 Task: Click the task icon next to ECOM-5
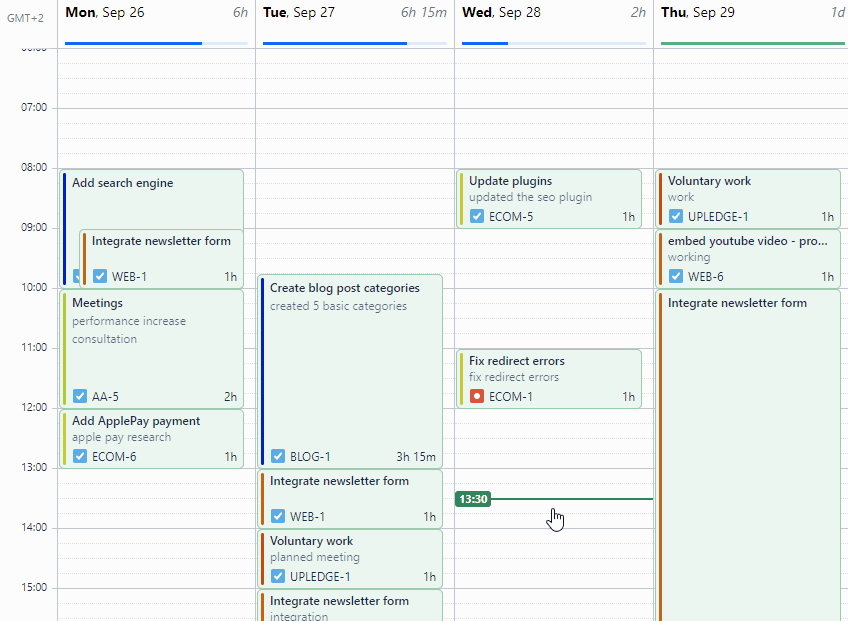click(x=476, y=217)
